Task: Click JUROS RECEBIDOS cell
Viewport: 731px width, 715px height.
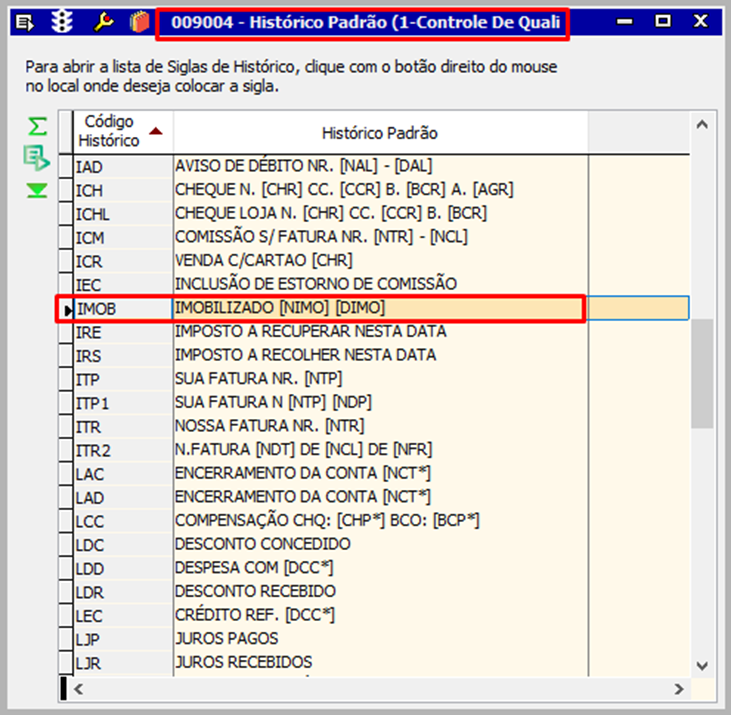Action: 380,662
